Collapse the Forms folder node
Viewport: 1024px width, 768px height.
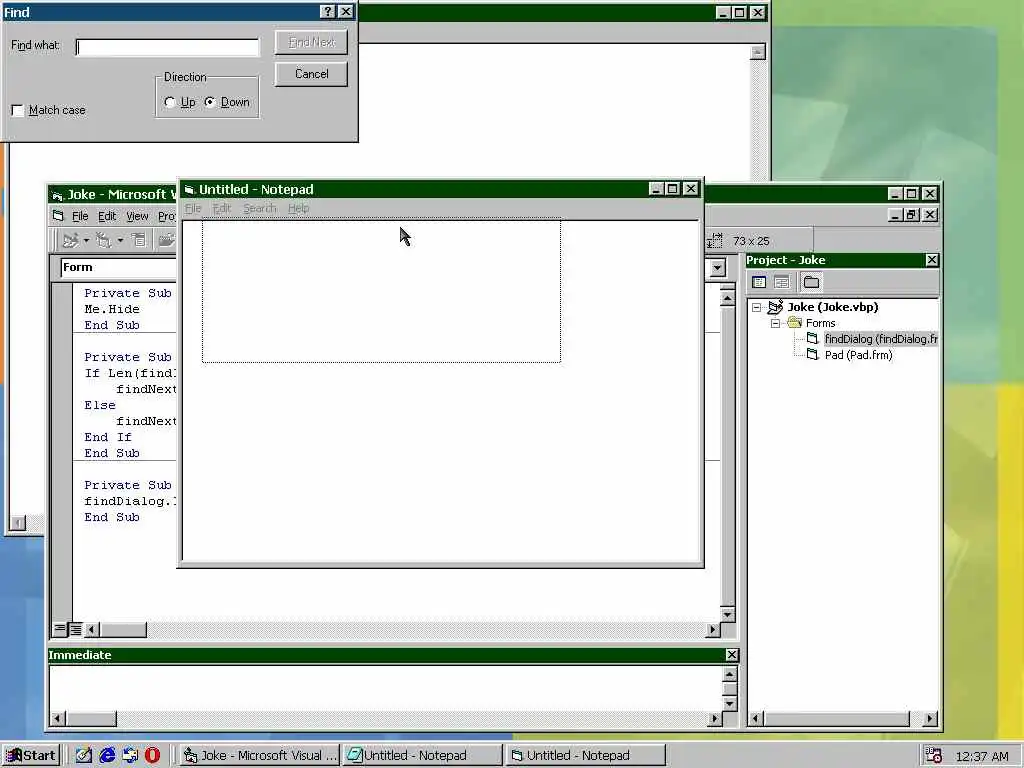tap(775, 323)
